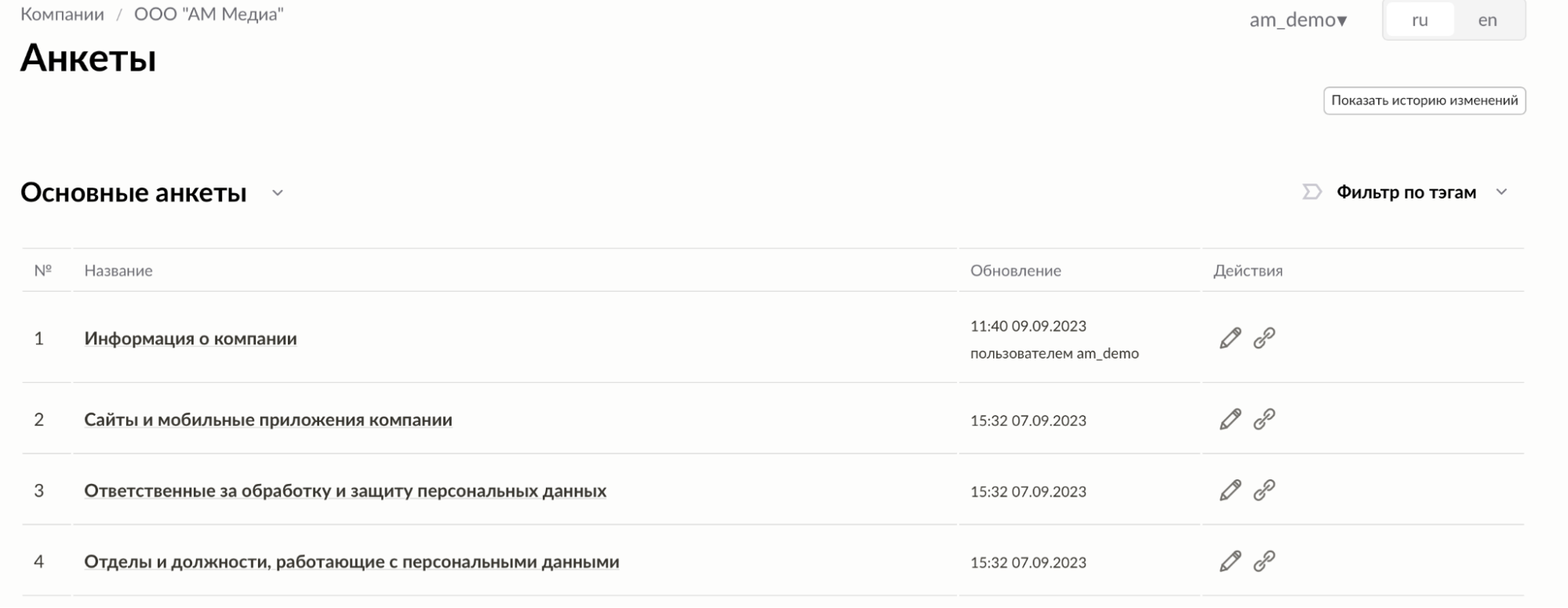Click the Обновление column header
The width and height of the screenshot is (1568, 608).
click(x=1015, y=271)
